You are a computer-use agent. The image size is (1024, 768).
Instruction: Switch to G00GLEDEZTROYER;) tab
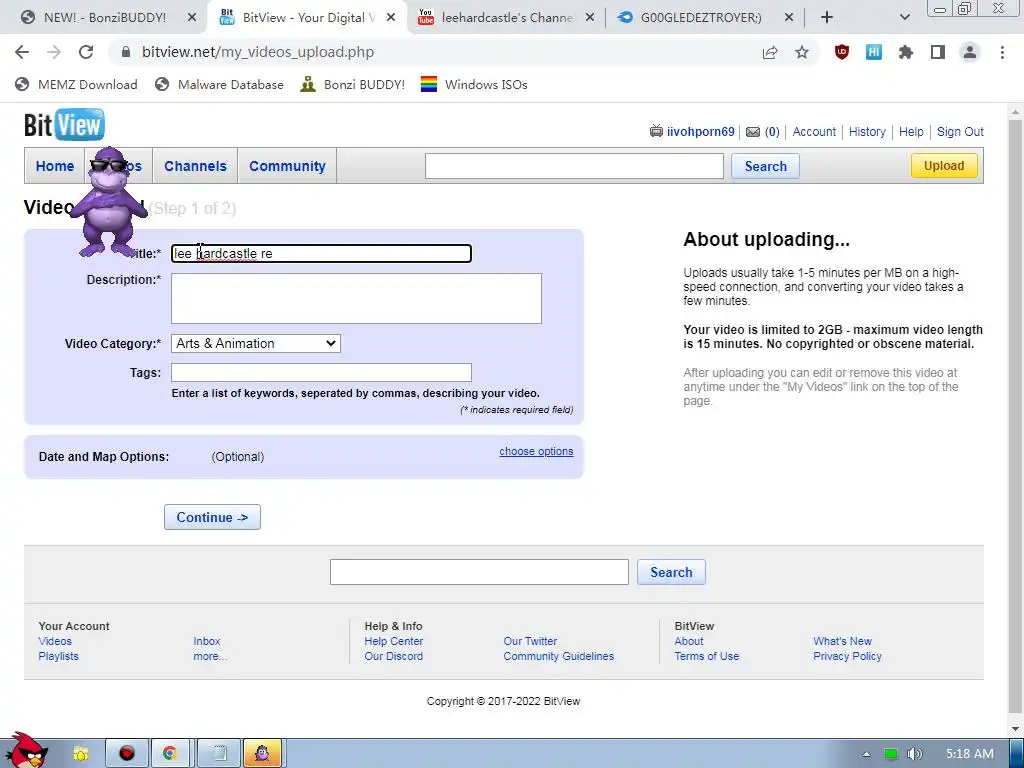700,18
